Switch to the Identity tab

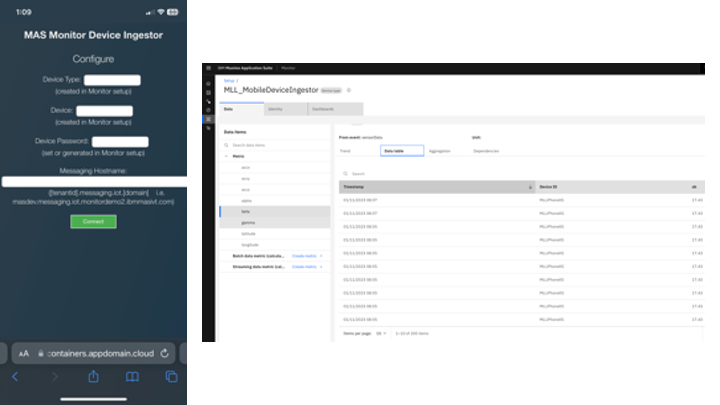(x=285, y=109)
